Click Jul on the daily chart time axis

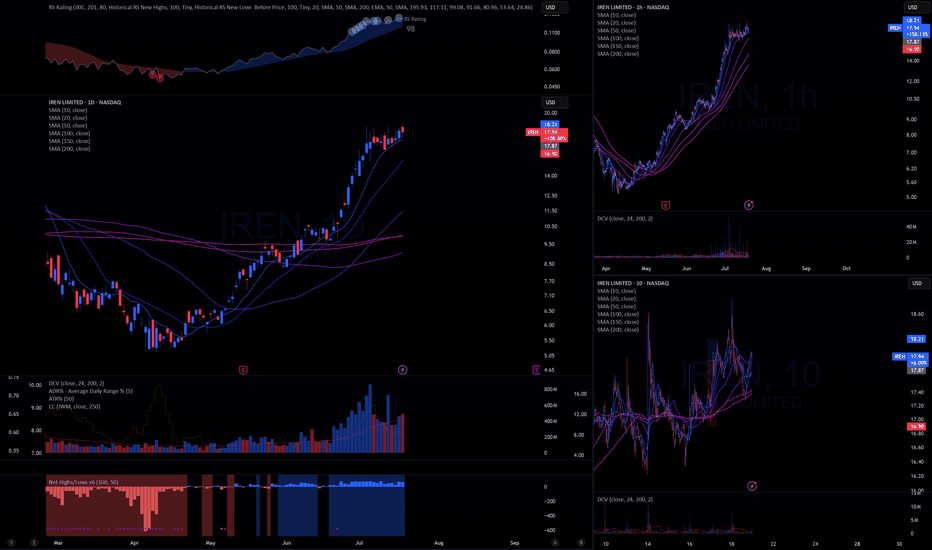359,543
